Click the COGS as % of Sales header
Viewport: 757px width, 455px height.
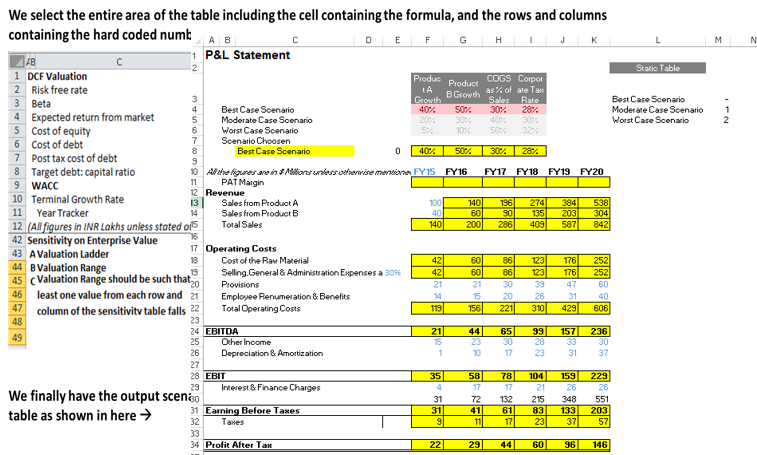[498, 89]
